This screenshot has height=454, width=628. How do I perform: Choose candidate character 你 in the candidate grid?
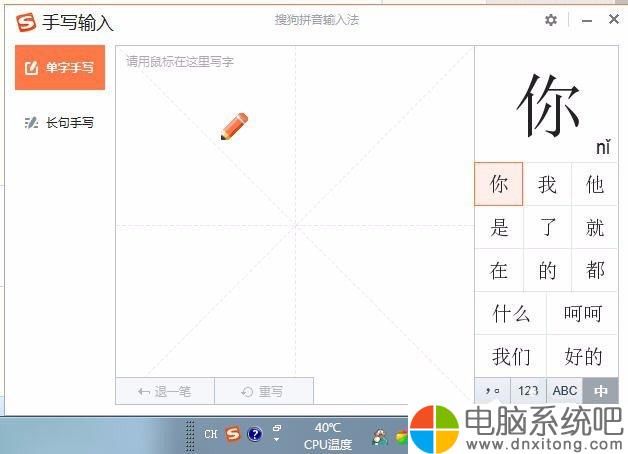click(x=499, y=184)
